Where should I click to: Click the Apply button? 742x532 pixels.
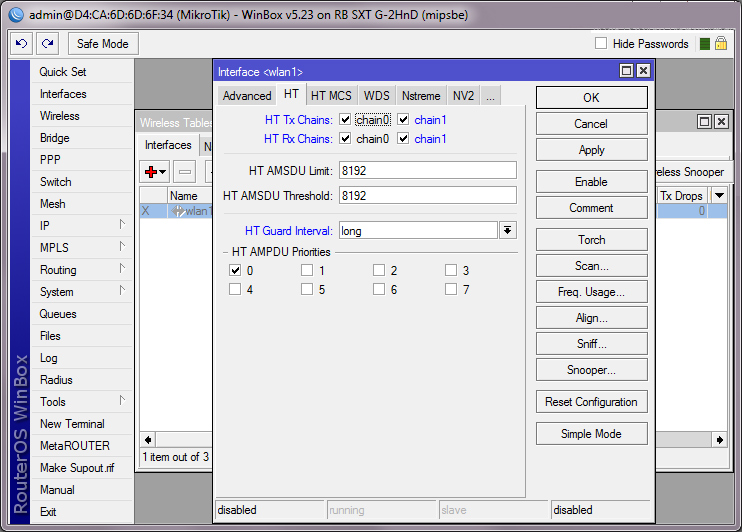click(591, 150)
